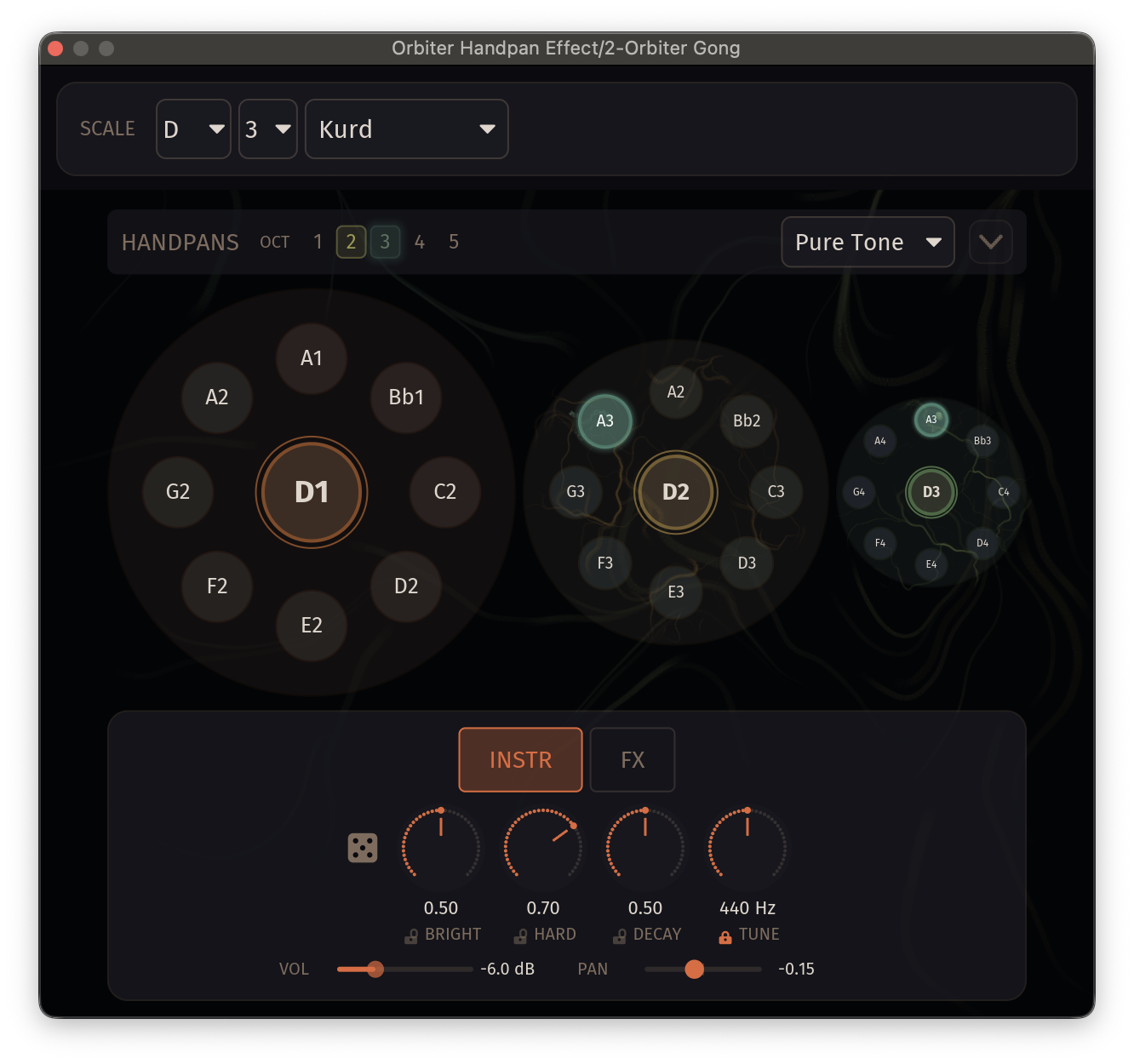Strike the D2 center pad on middle handpan

[x=676, y=492]
